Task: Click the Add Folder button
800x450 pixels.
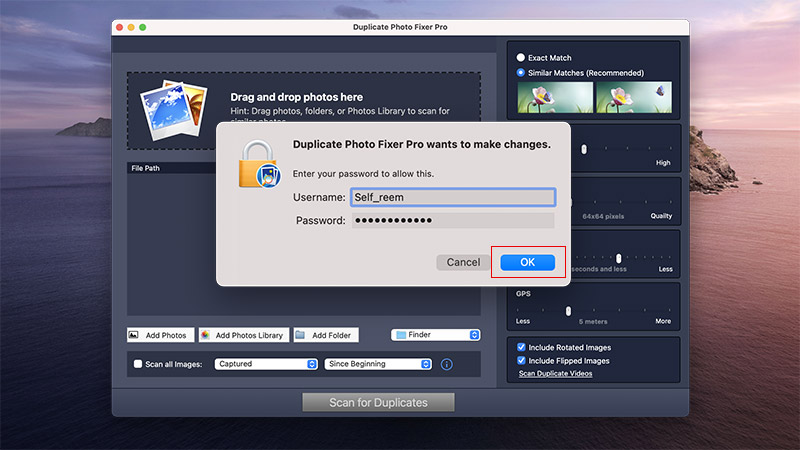Action: pyautogui.click(x=326, y=335)
